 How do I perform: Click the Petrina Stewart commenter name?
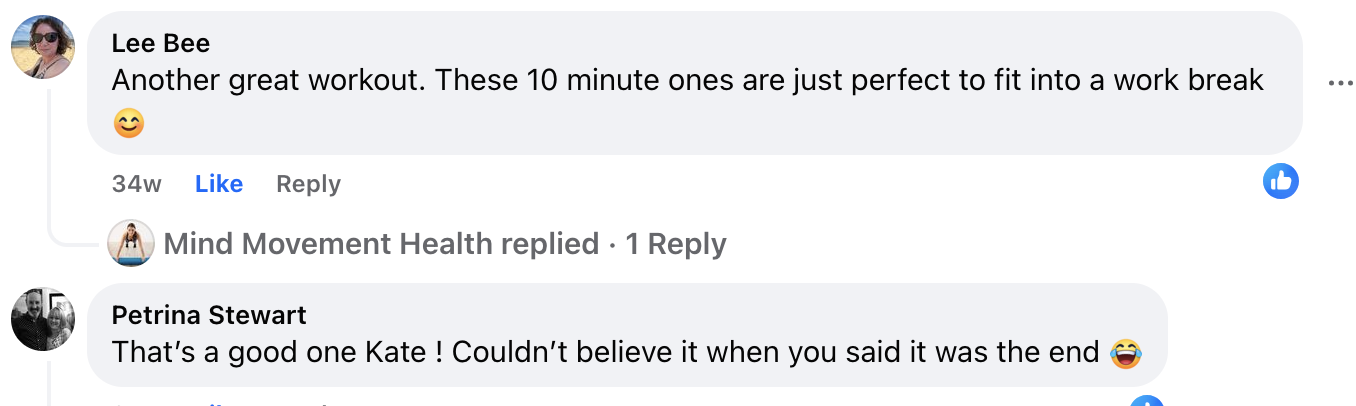click(209, 316)
